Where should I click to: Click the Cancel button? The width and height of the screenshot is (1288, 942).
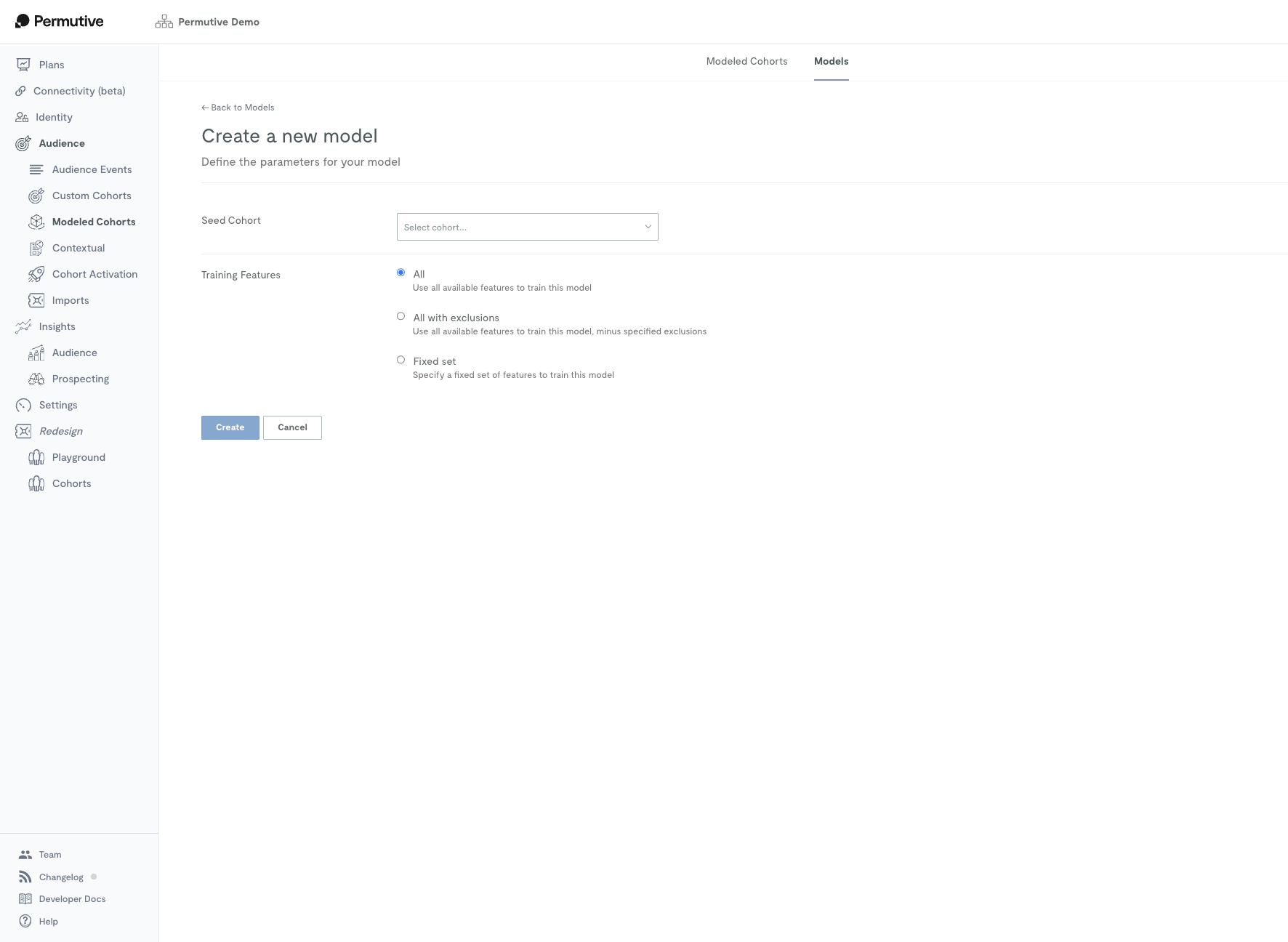tap(292, 427)
